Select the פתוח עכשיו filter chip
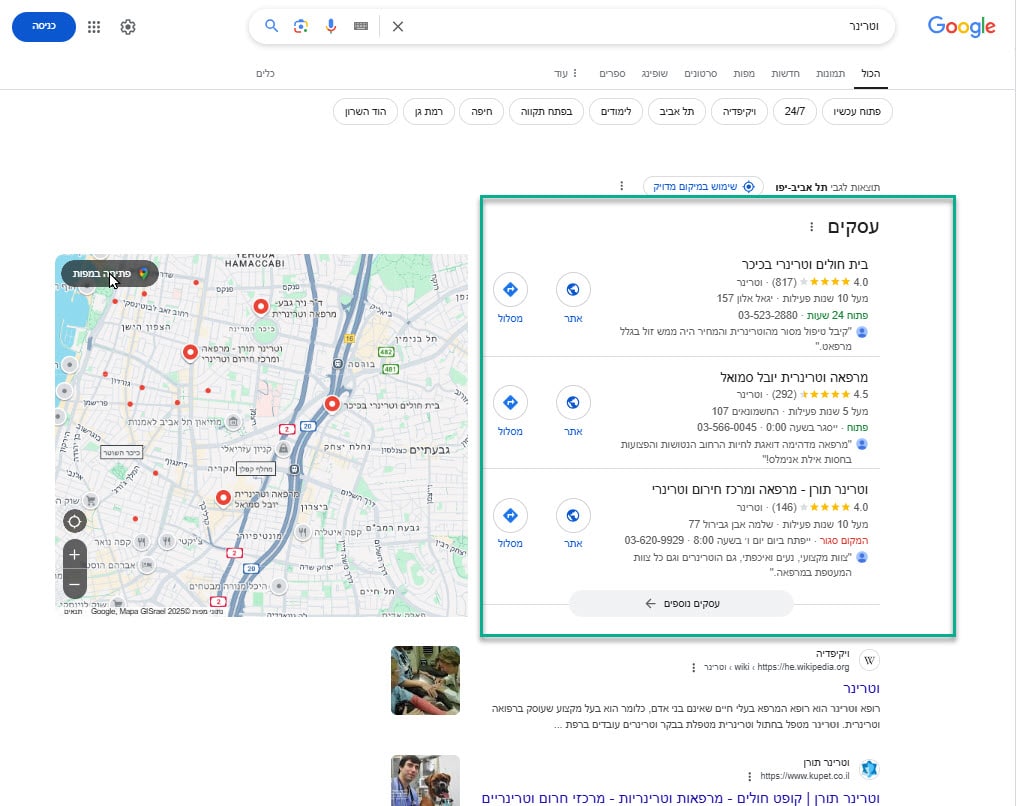The image size is (1016, 806). click(857, 111)
